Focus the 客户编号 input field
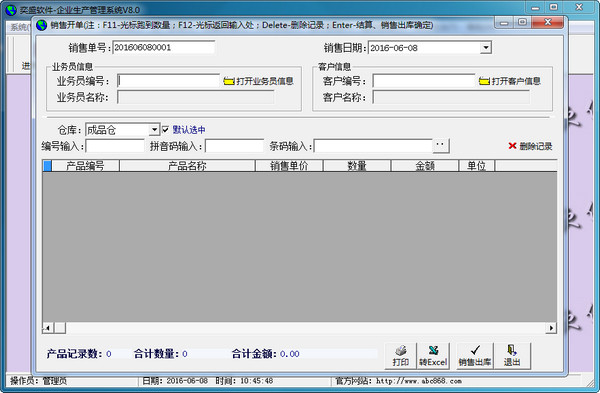 tap(424, 81)
